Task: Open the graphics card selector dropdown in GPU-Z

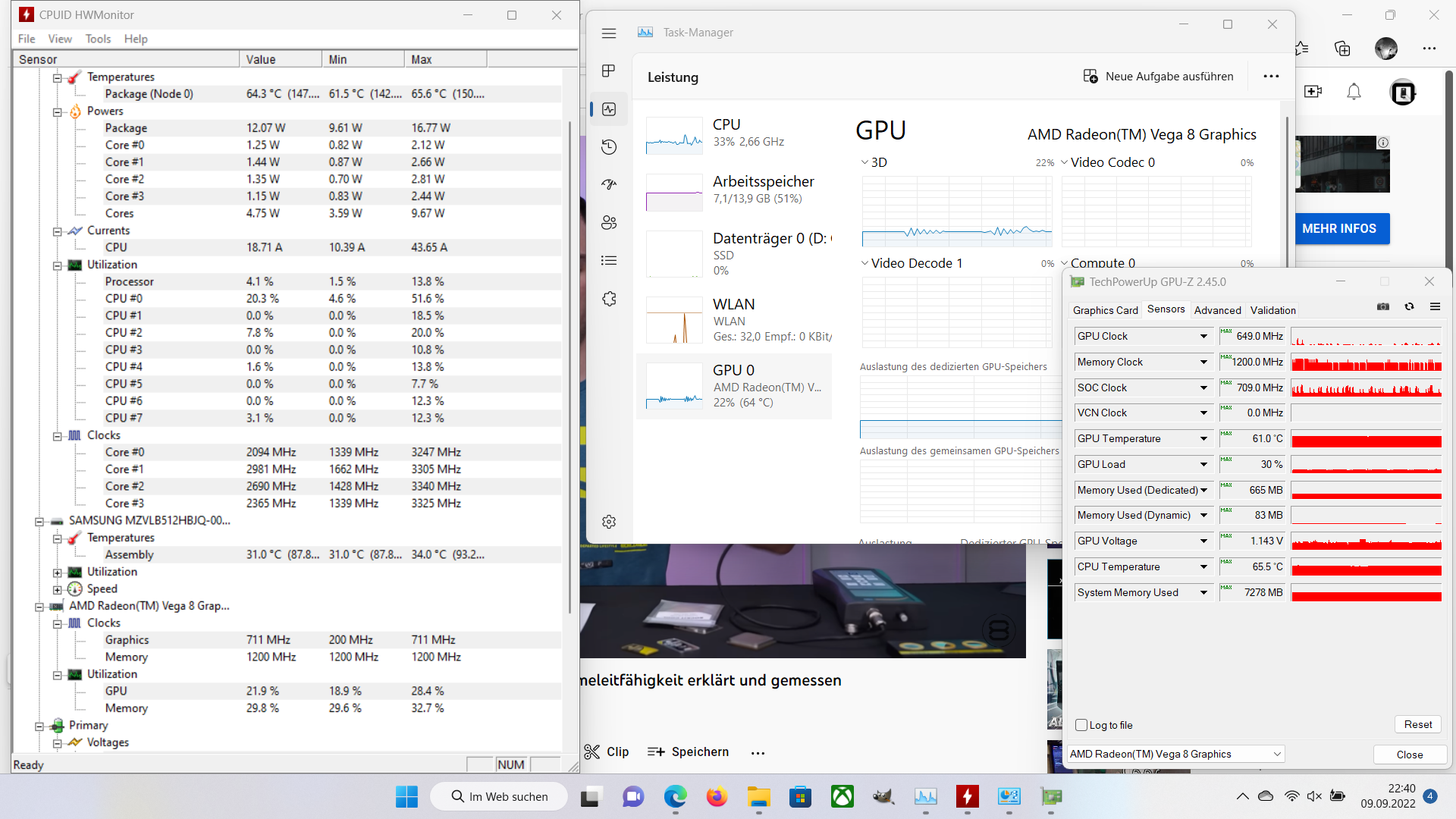Action: click(x=1174, y=754)
